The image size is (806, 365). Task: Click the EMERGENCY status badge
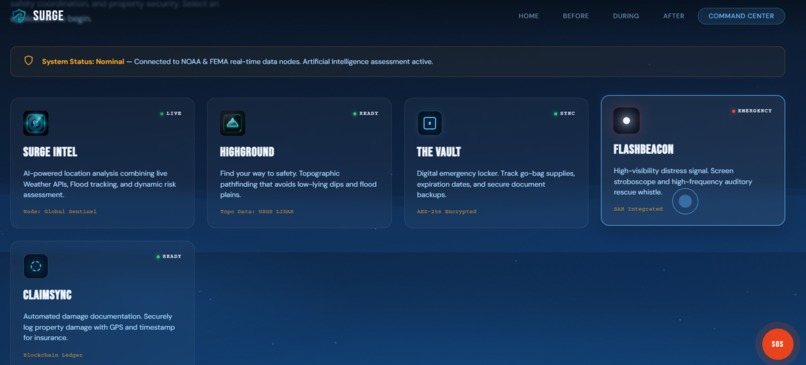click(752, 111)
